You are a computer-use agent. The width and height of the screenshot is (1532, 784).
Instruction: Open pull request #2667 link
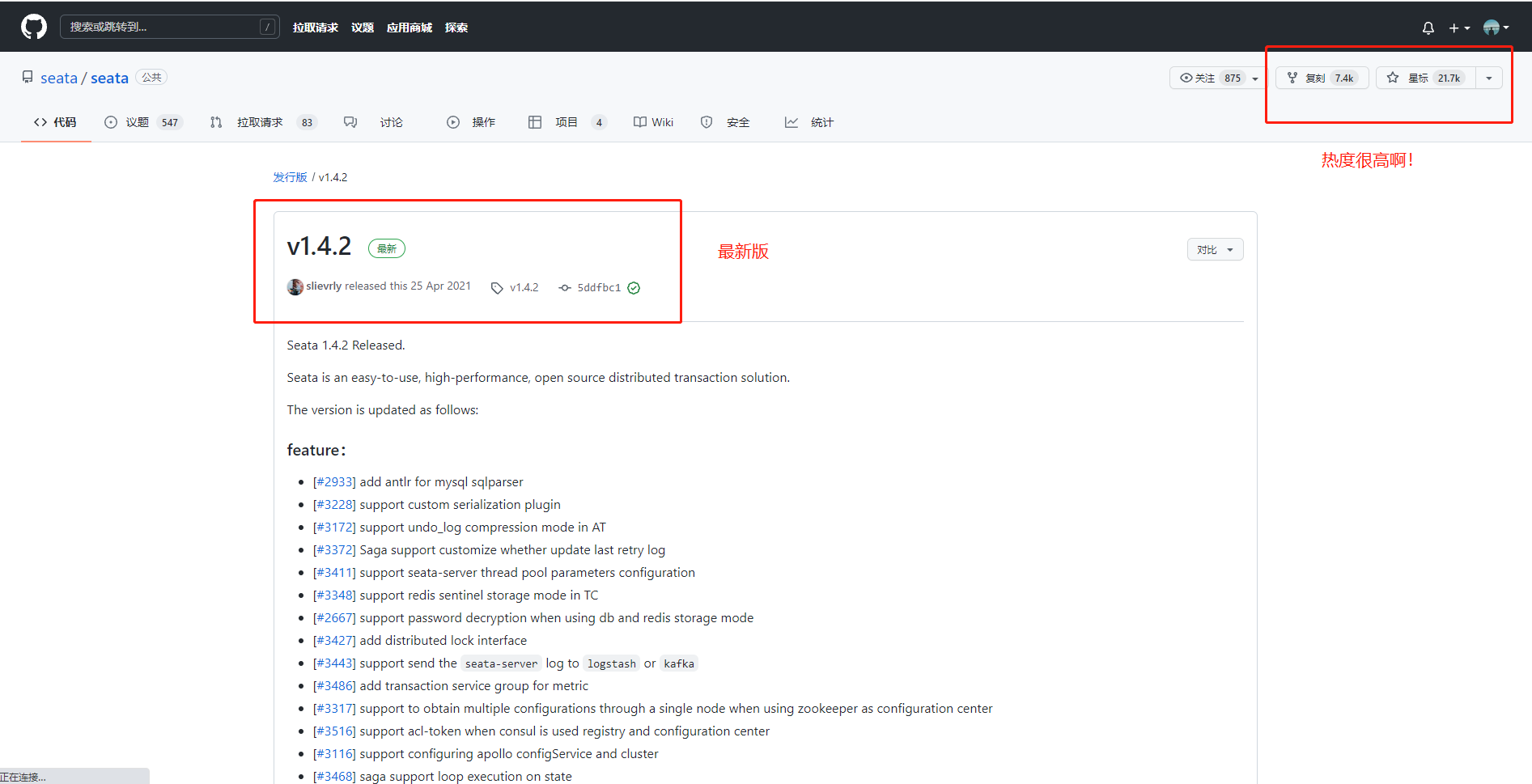[x=334, y=618]
